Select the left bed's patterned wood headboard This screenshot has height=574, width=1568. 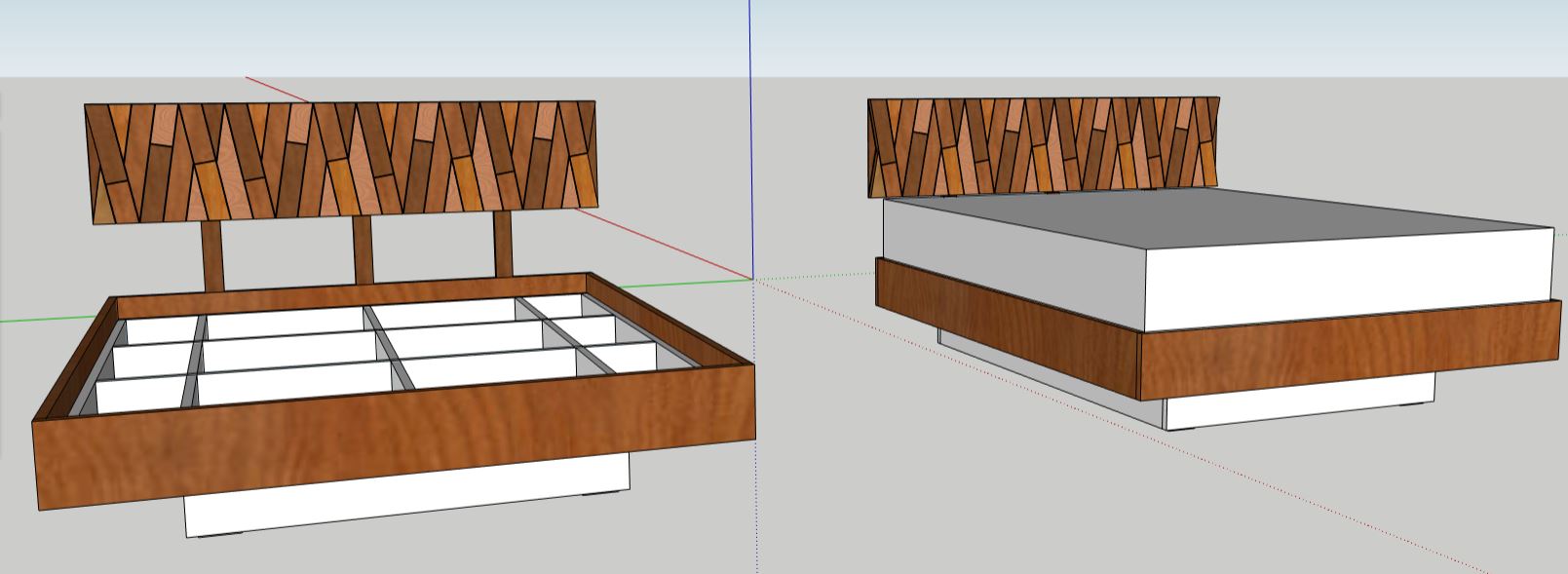(340, 163)
